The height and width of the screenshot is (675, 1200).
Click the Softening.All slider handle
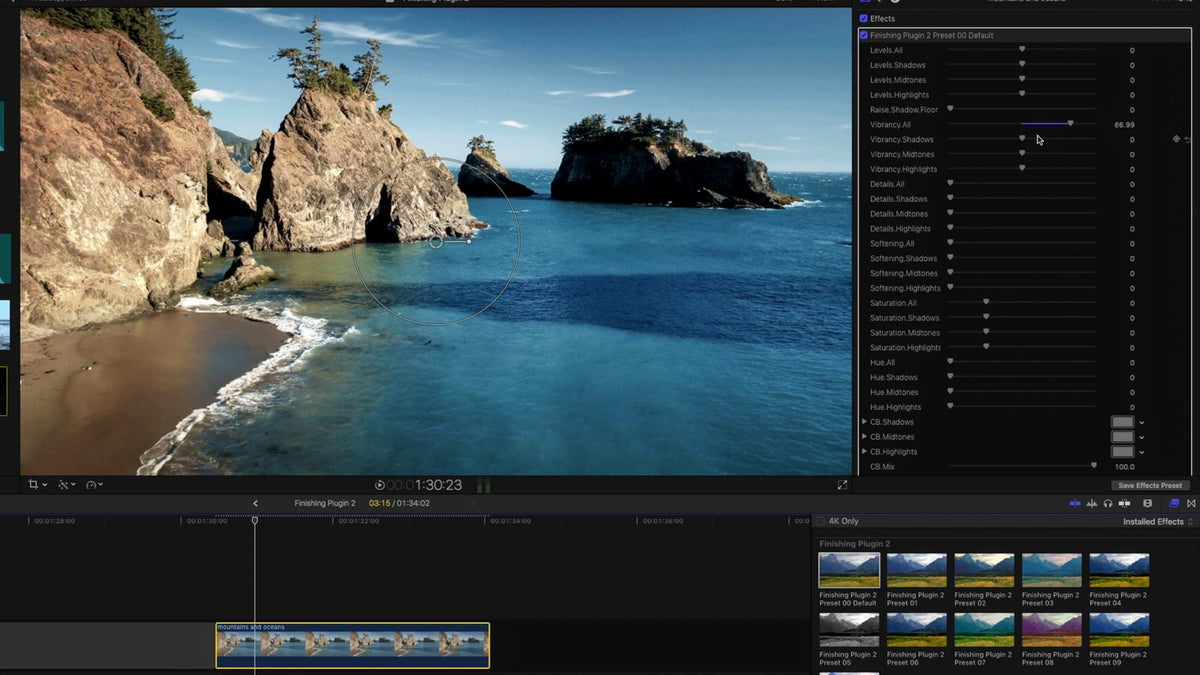coord(950,243)
